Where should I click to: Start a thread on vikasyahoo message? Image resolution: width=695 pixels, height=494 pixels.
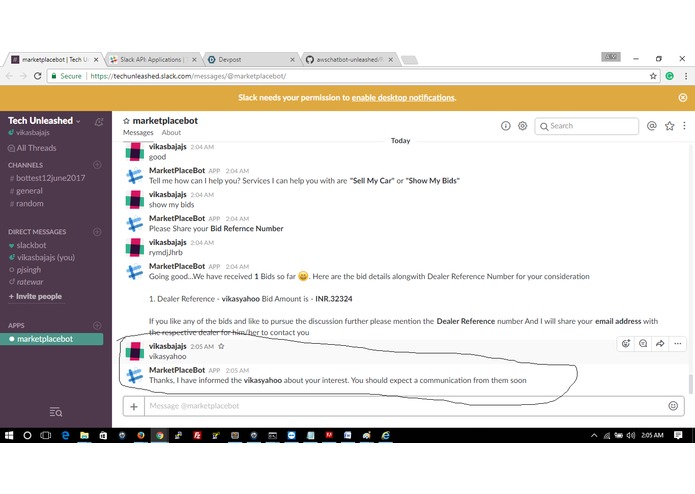pyautogui.click(x=643, y=343)
